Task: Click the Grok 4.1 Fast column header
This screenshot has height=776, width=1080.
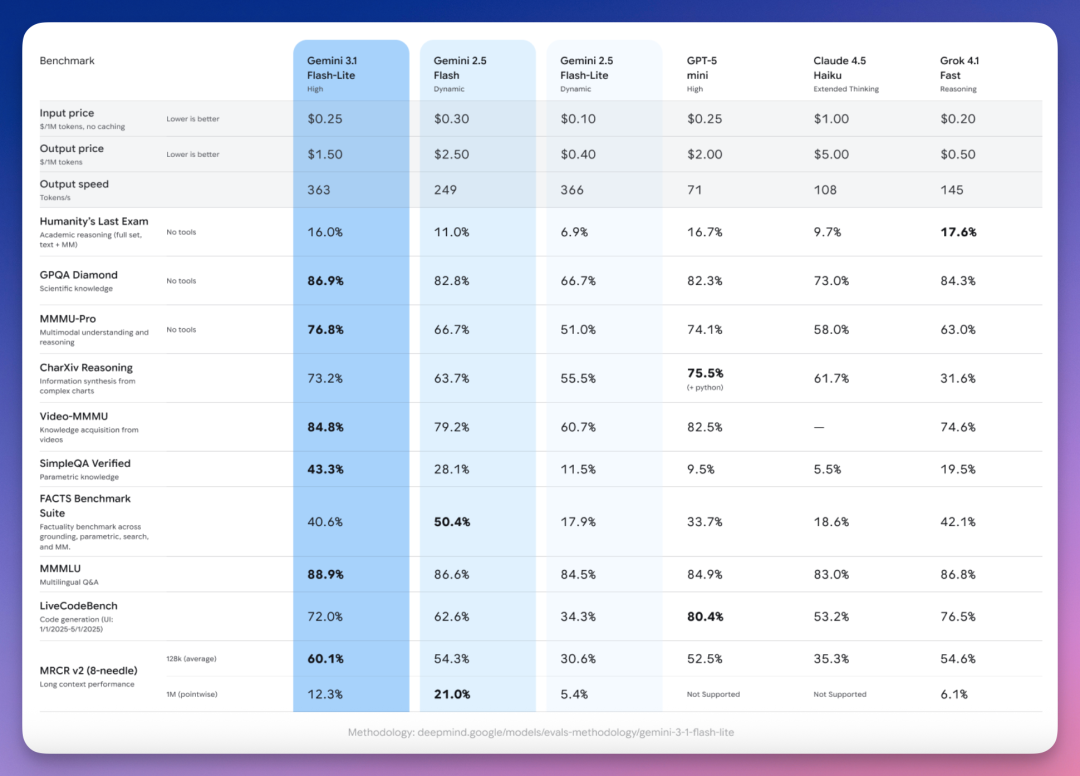Action: click(x=959, y=74)
